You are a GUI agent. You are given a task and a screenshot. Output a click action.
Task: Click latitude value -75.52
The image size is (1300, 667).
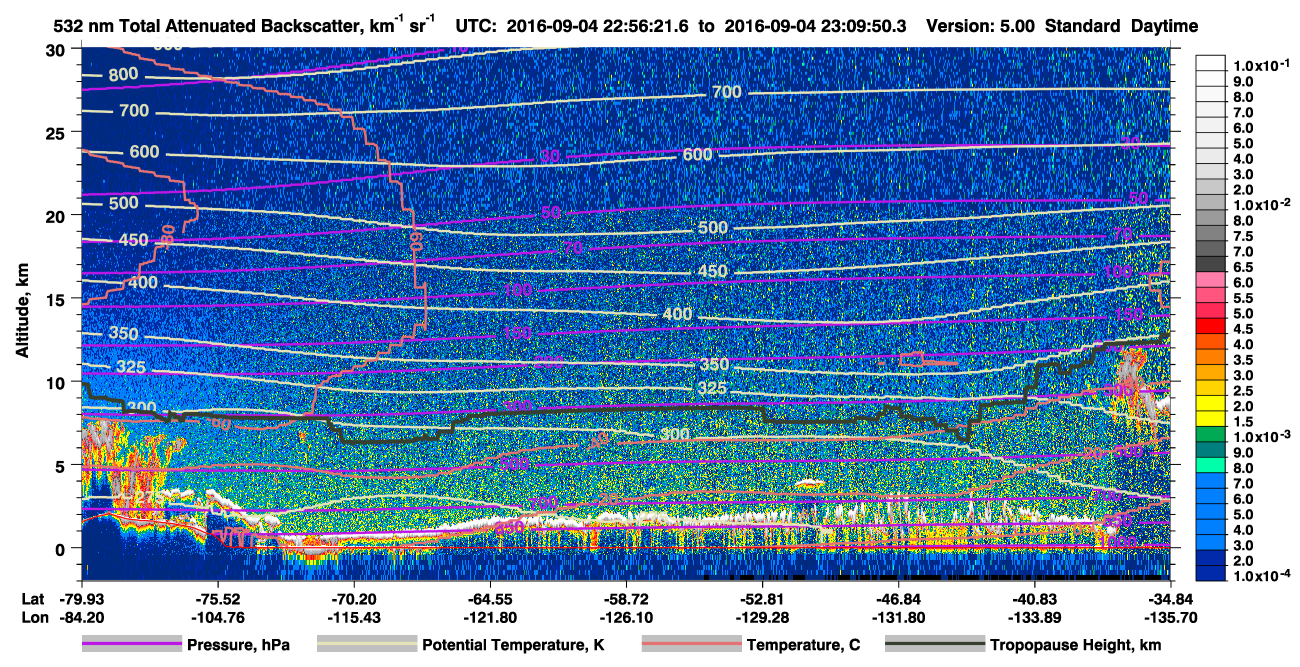pos(217,598)
